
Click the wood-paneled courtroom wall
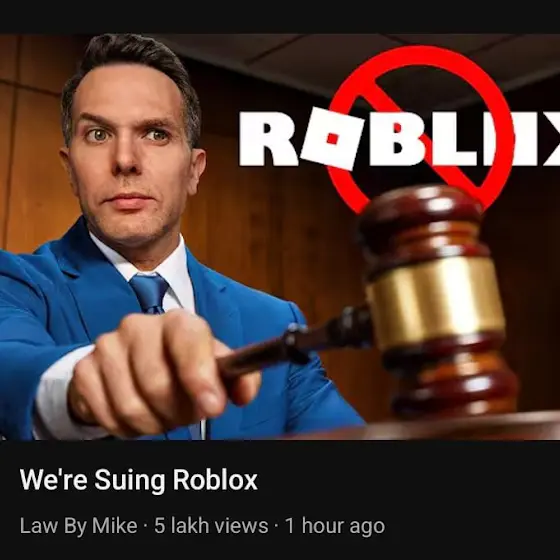(32, 143)
